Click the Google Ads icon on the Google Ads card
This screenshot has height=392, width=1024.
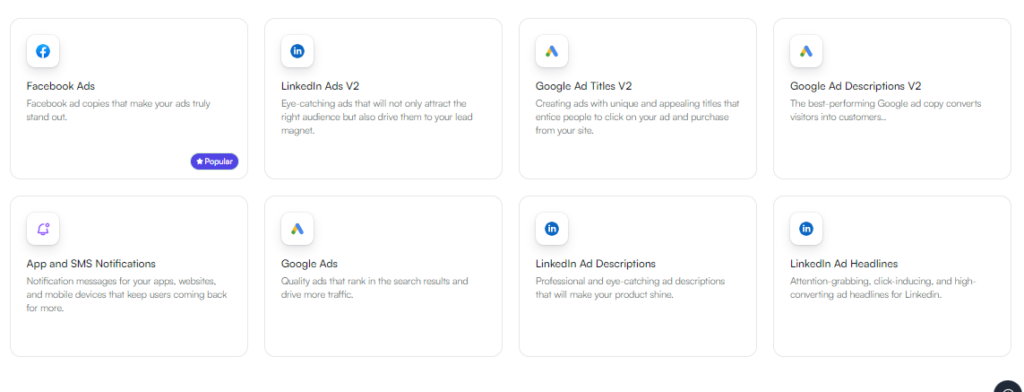tap(297, 229)
